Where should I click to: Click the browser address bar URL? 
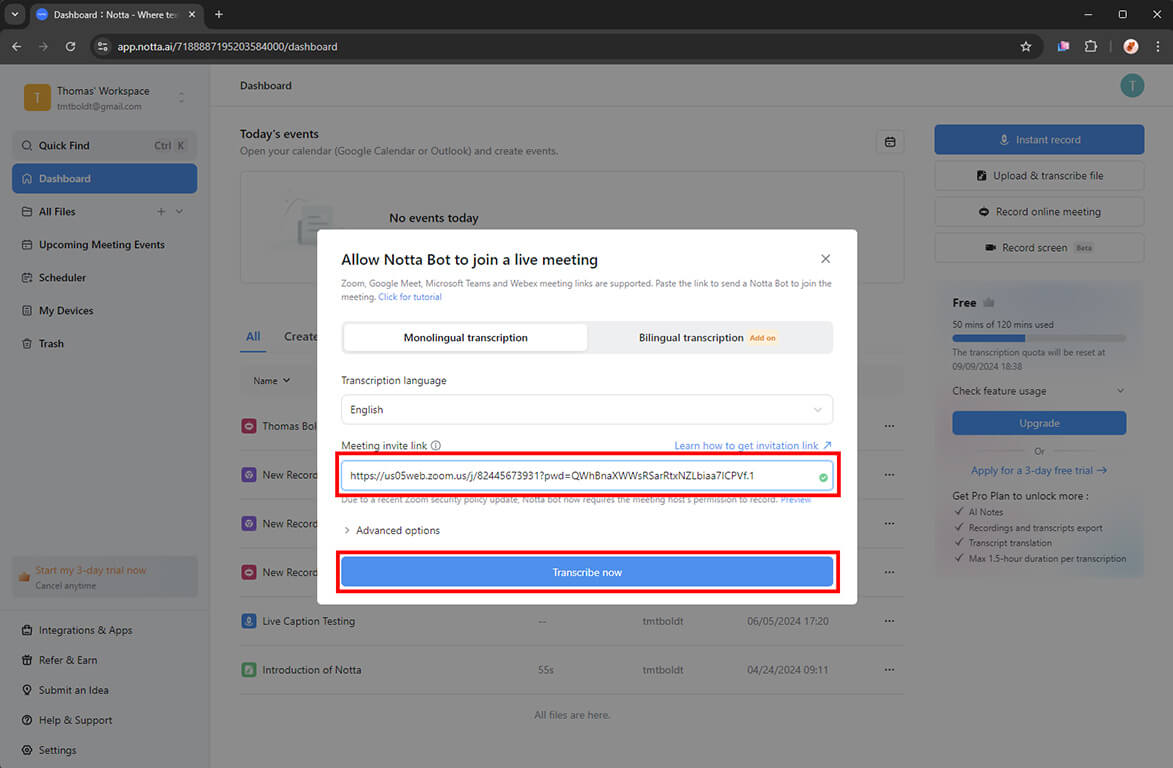click(x=227, y=46)
